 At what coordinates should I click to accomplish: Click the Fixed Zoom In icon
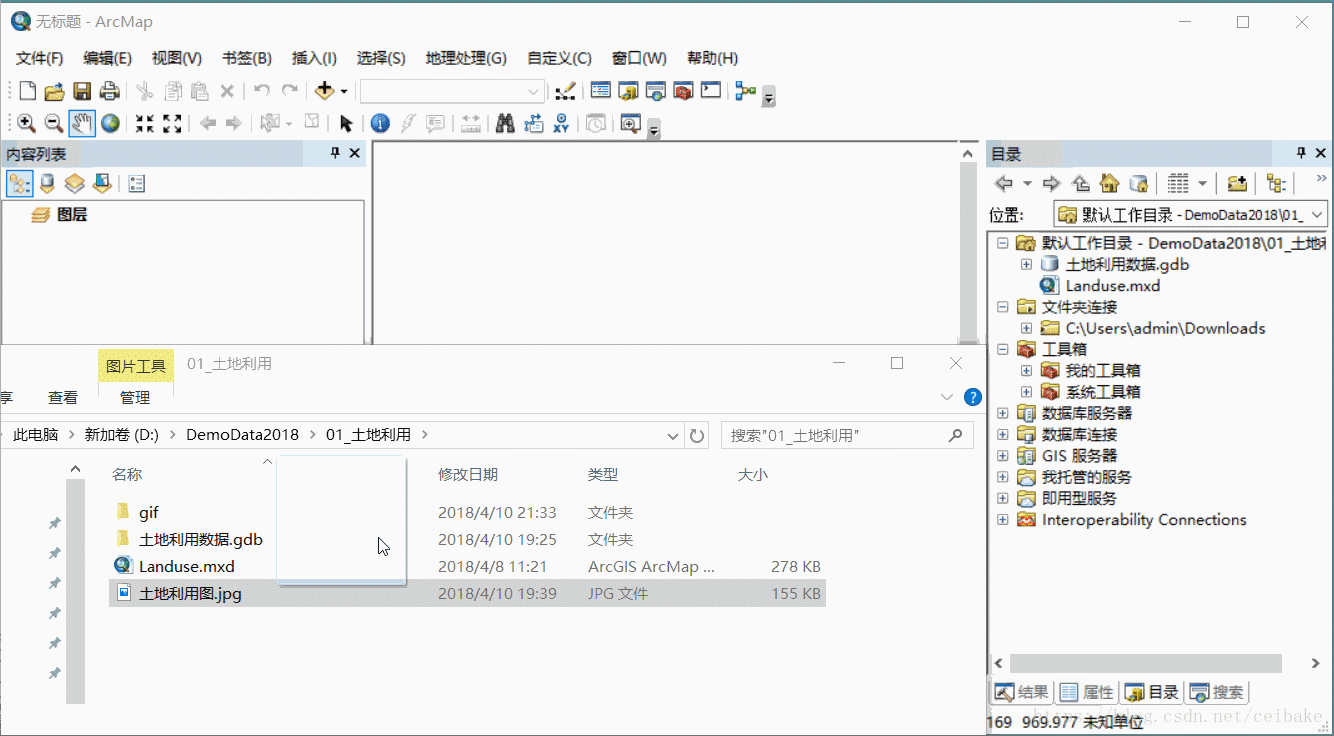[145, 123]
